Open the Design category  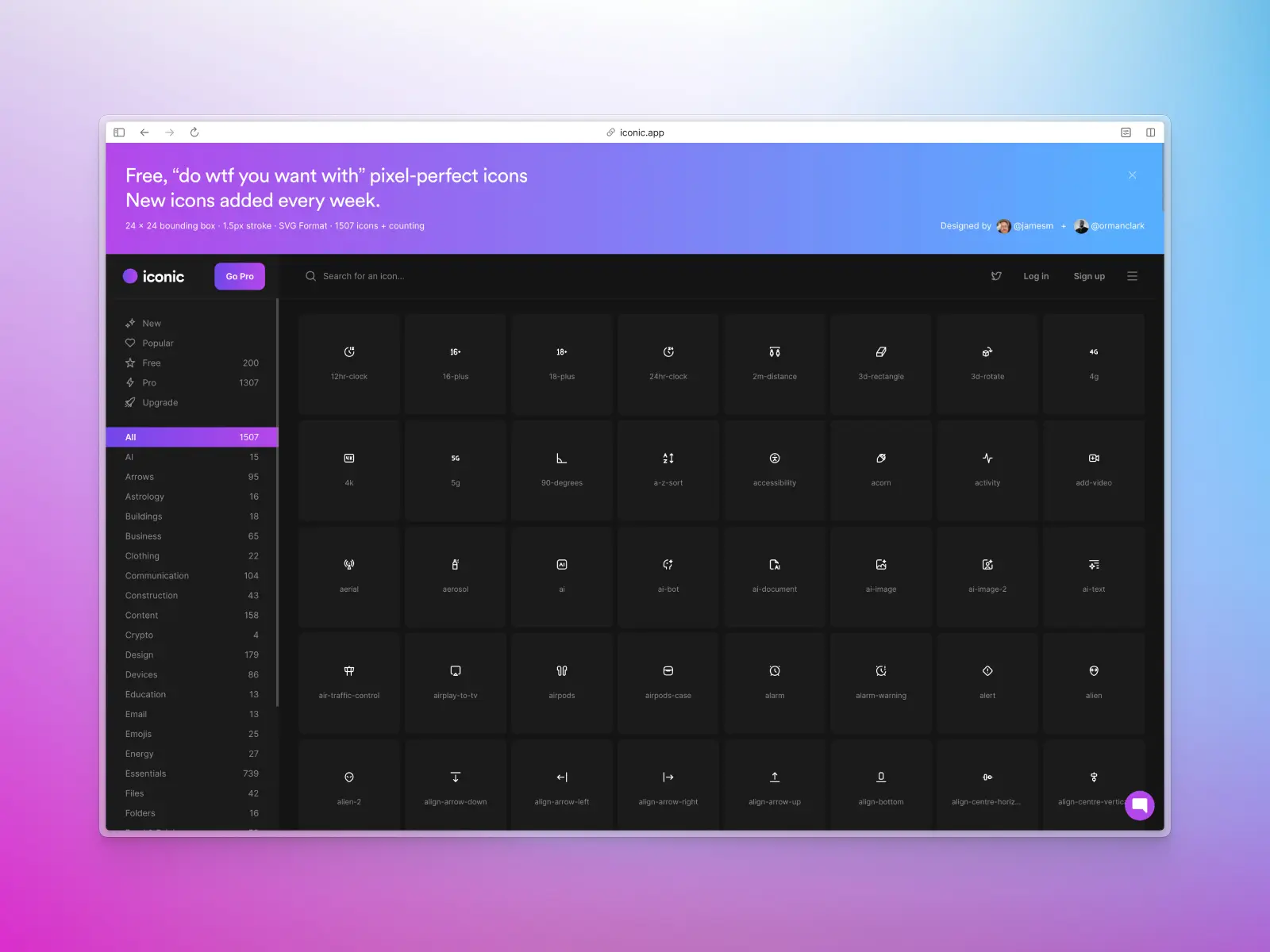pos(192,655)
